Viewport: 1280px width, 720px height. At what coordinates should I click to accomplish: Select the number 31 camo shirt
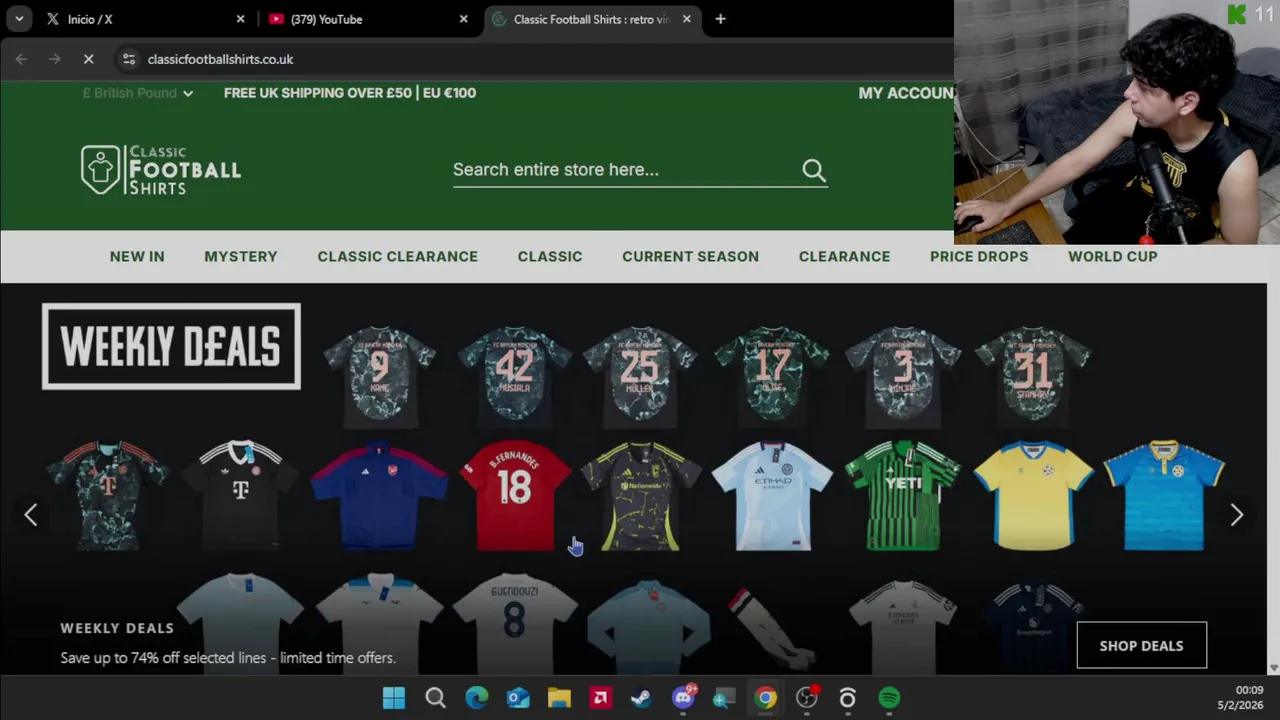coord(1033,375)
